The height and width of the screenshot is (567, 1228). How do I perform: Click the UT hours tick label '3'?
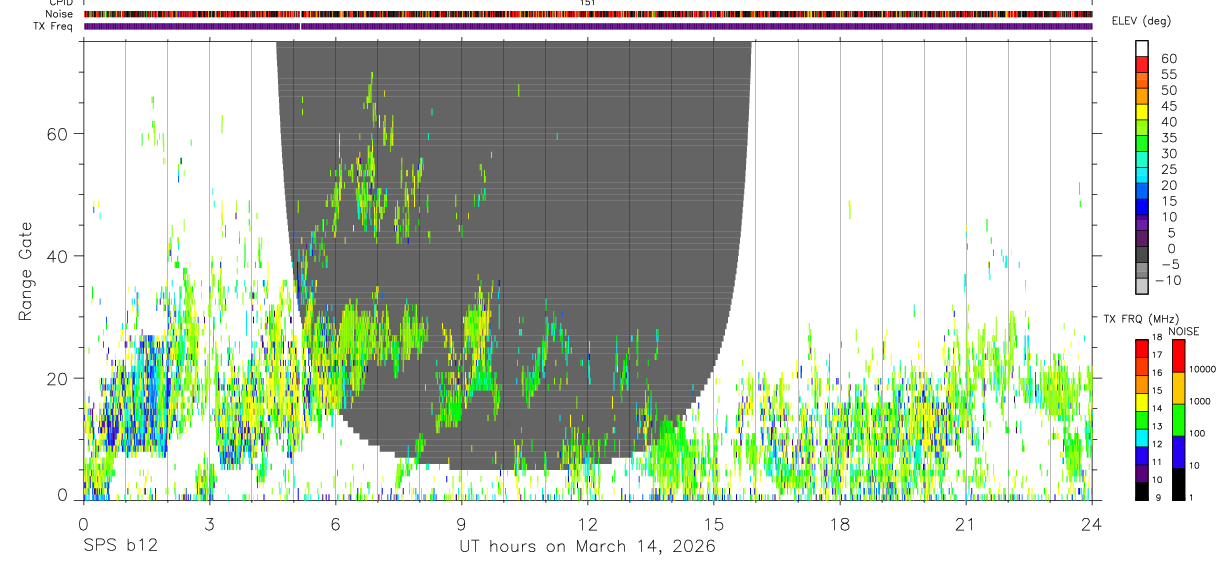210,524
